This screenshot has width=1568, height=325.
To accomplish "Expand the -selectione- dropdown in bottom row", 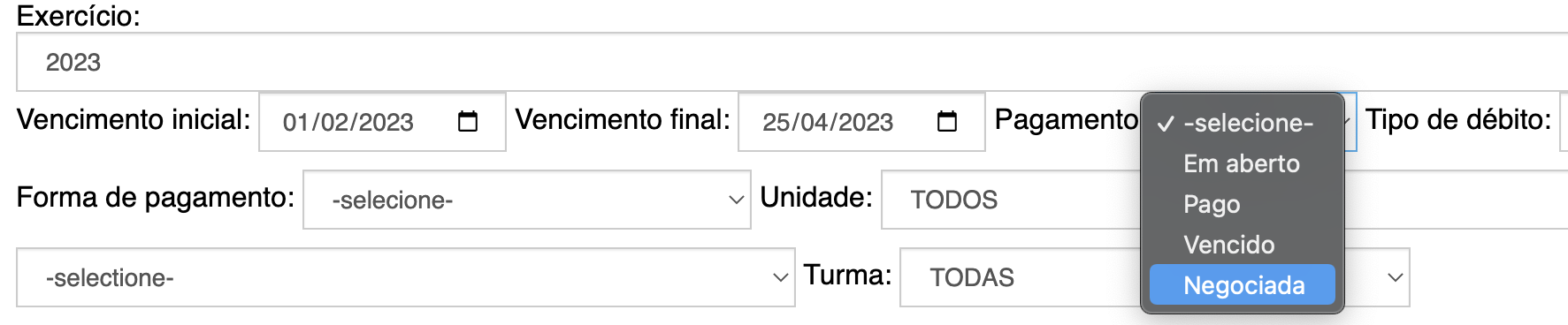I will coord(406,277).
